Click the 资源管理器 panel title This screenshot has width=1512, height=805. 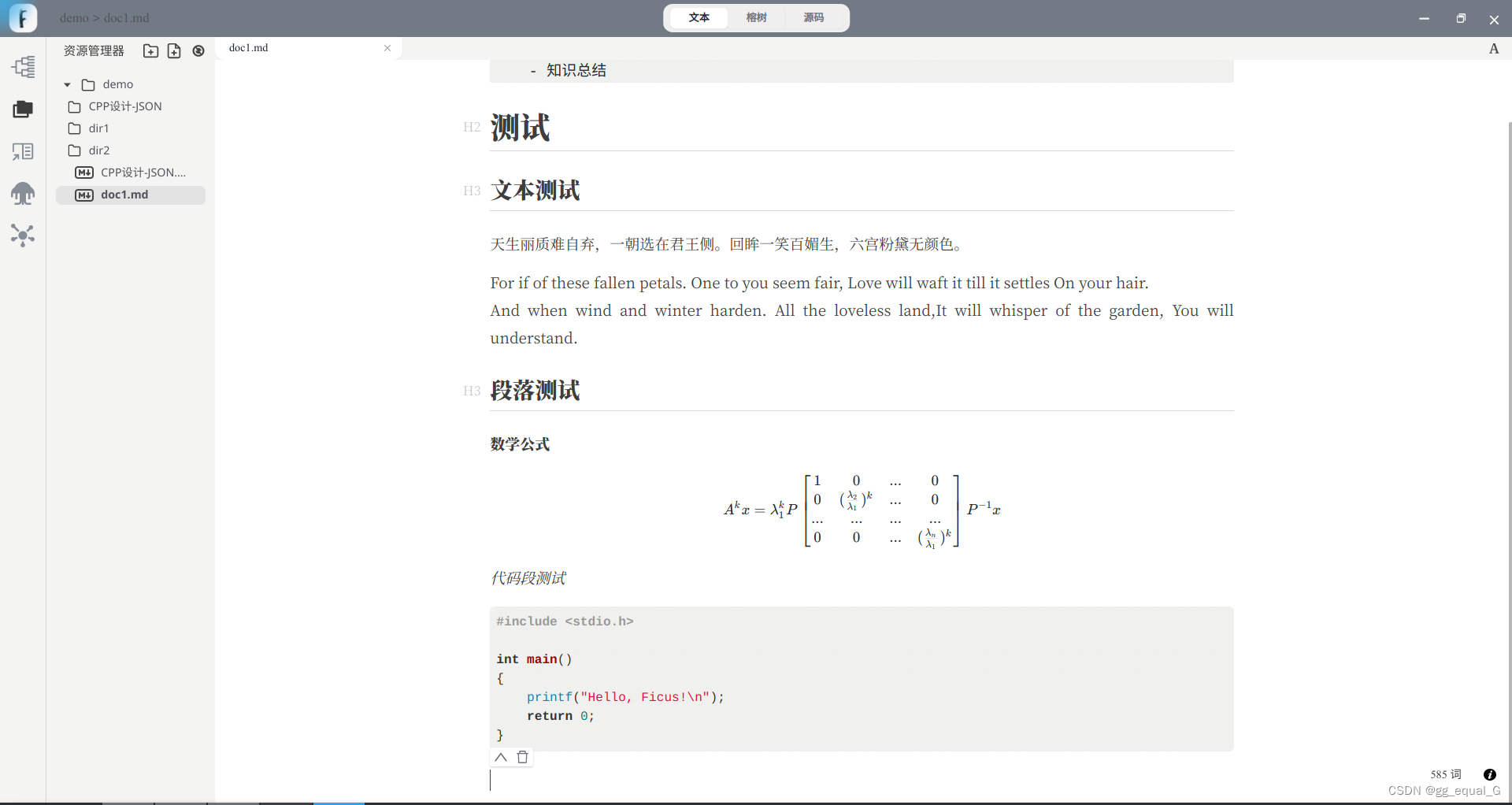click(x=94, y=50)
